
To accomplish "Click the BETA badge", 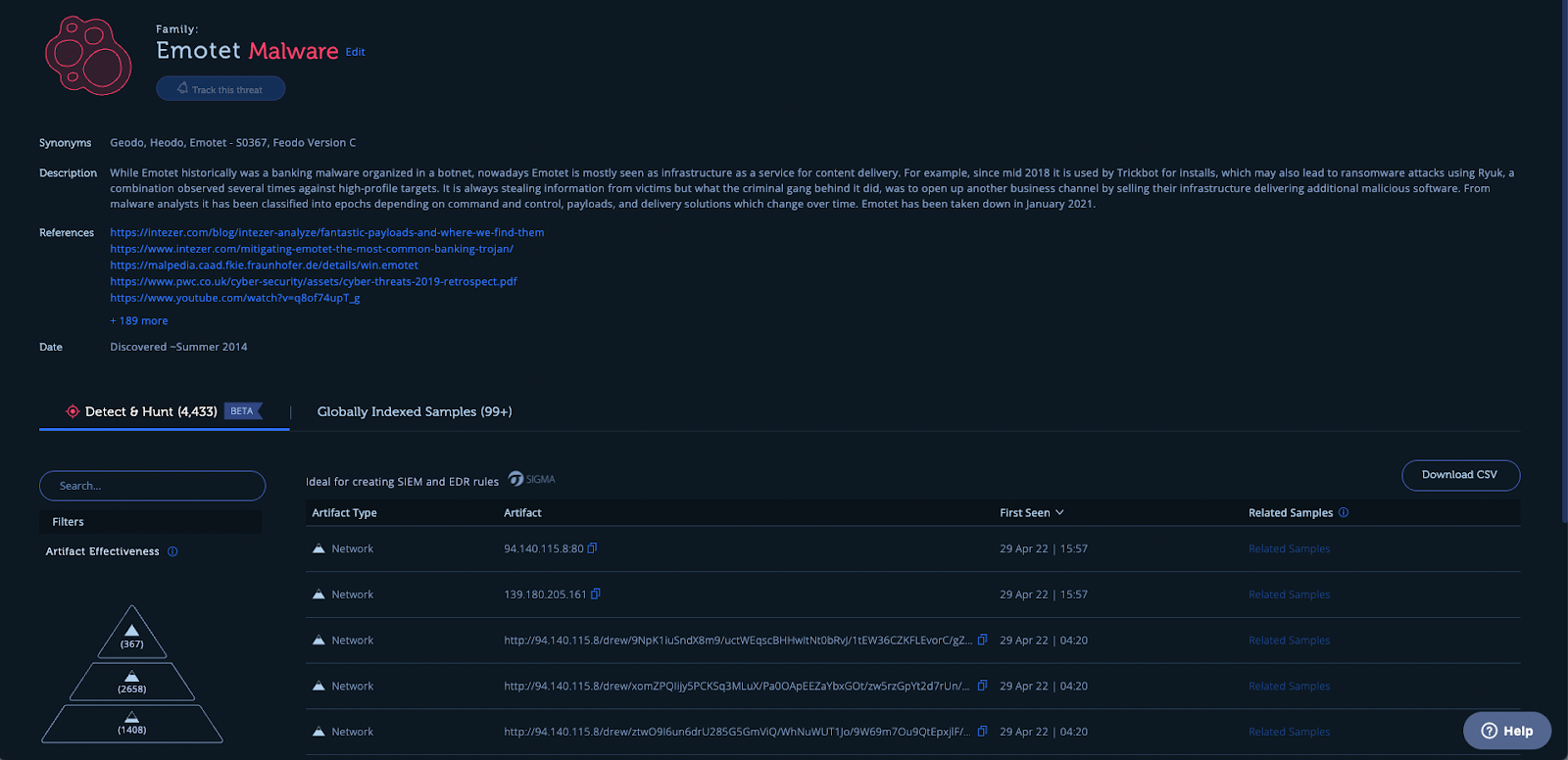I will [243, 411].
